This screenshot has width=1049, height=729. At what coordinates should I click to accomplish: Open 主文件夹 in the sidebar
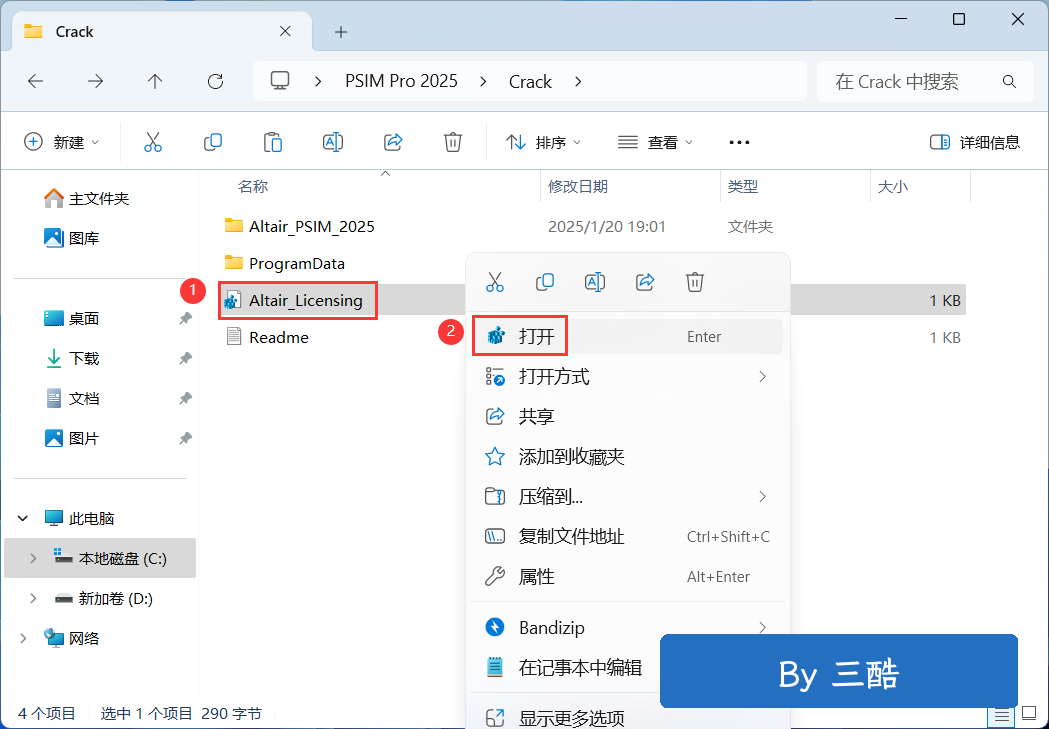[99, 199]
